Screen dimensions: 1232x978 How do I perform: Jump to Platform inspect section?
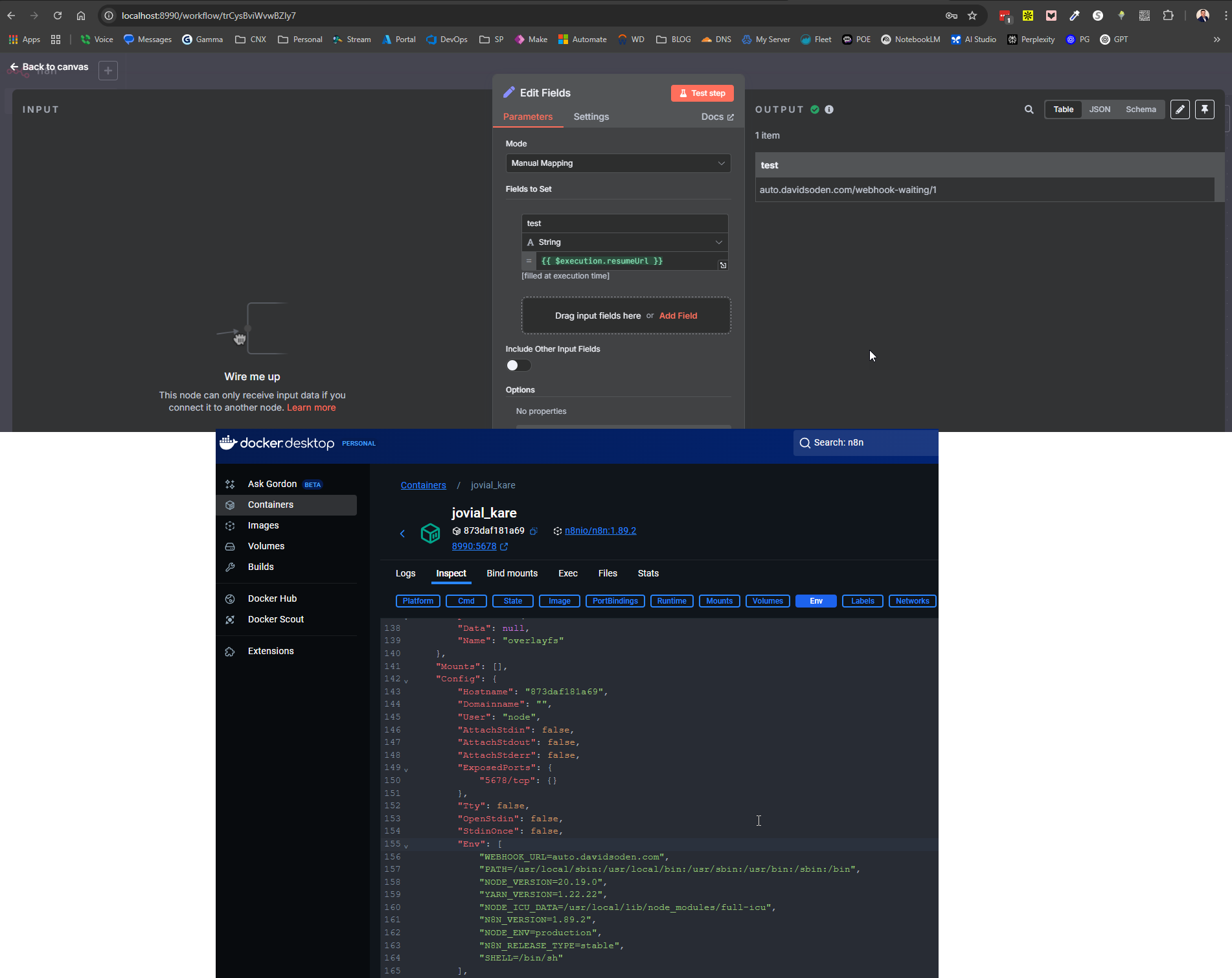coord(418,601)
